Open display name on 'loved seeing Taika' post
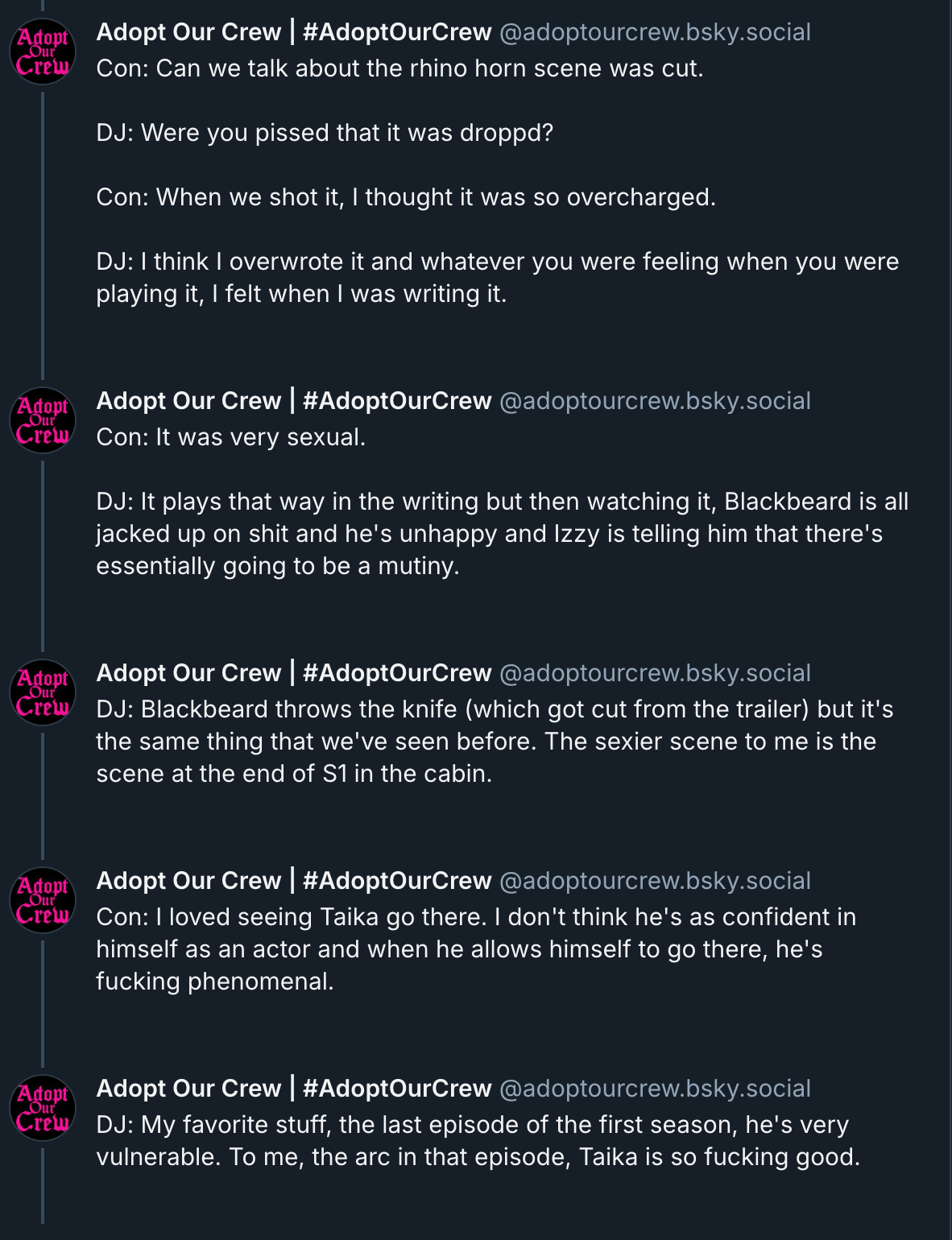 293,881
